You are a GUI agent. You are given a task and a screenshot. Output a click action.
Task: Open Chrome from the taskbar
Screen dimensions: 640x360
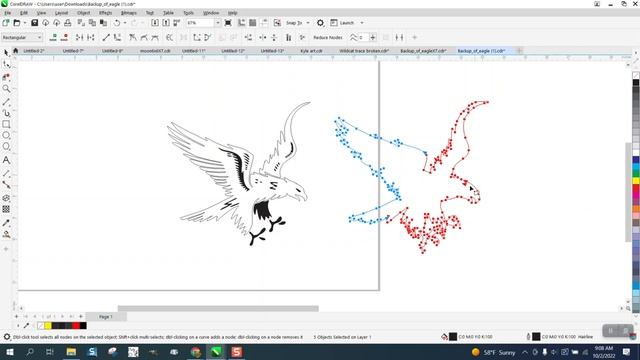[196, 352]
